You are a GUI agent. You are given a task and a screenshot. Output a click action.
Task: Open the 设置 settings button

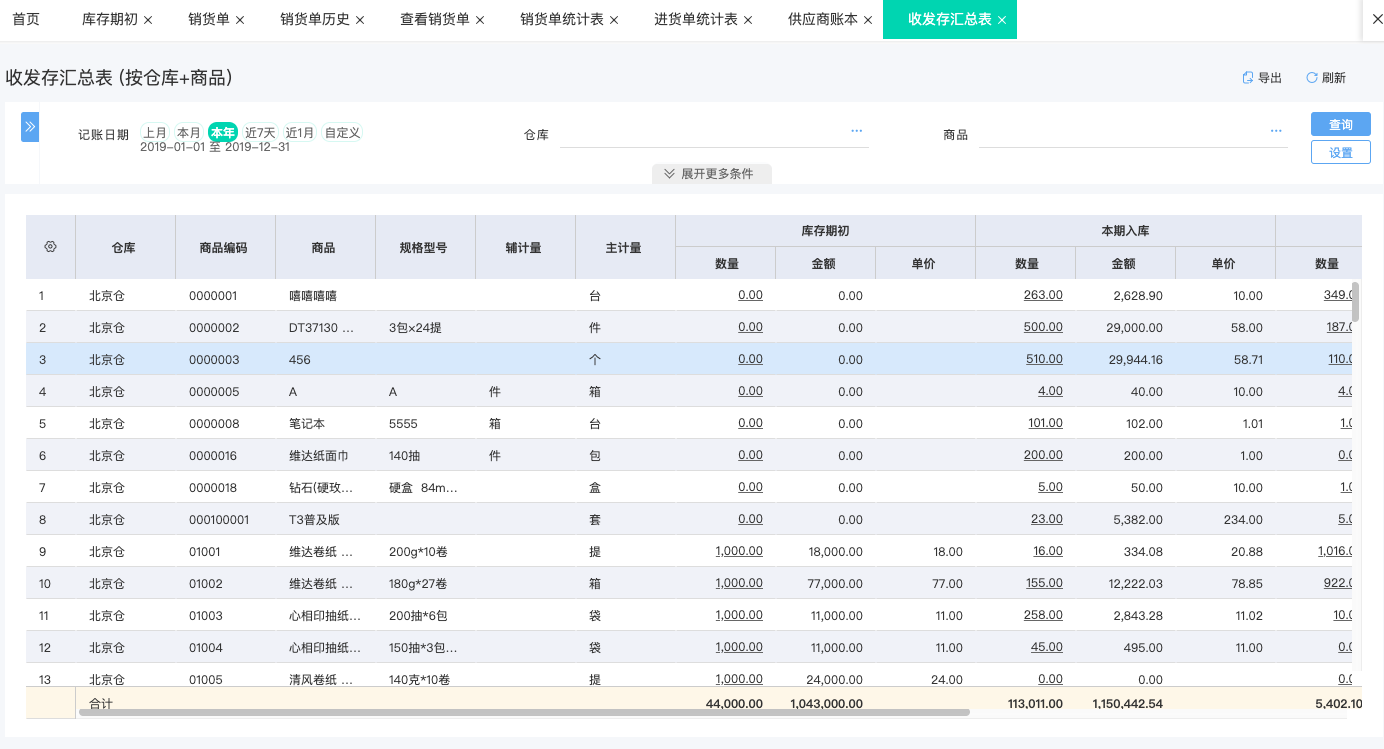coord(1340,152)
